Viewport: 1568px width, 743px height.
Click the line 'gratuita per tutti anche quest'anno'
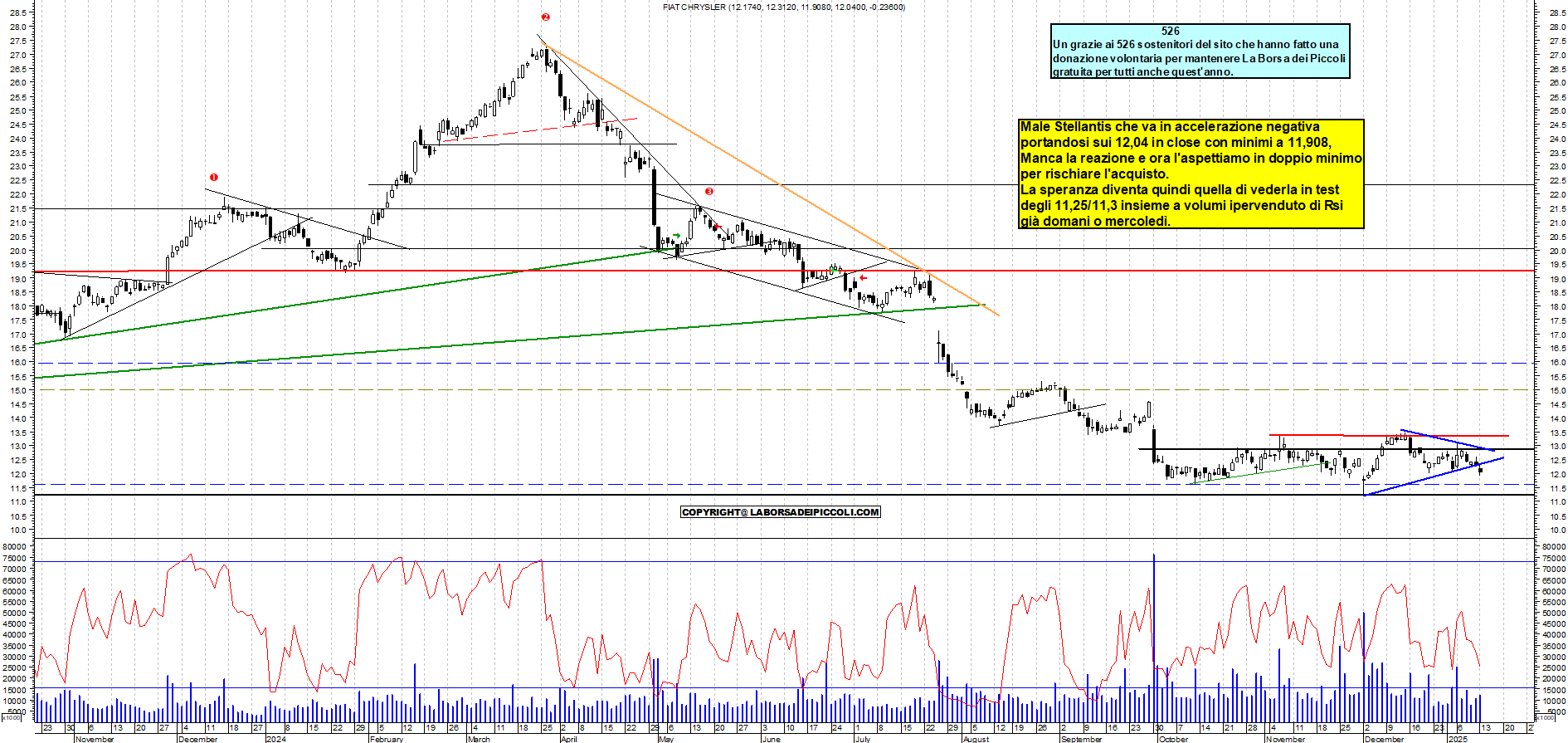pyautogui.click(x=1142, y=71)
